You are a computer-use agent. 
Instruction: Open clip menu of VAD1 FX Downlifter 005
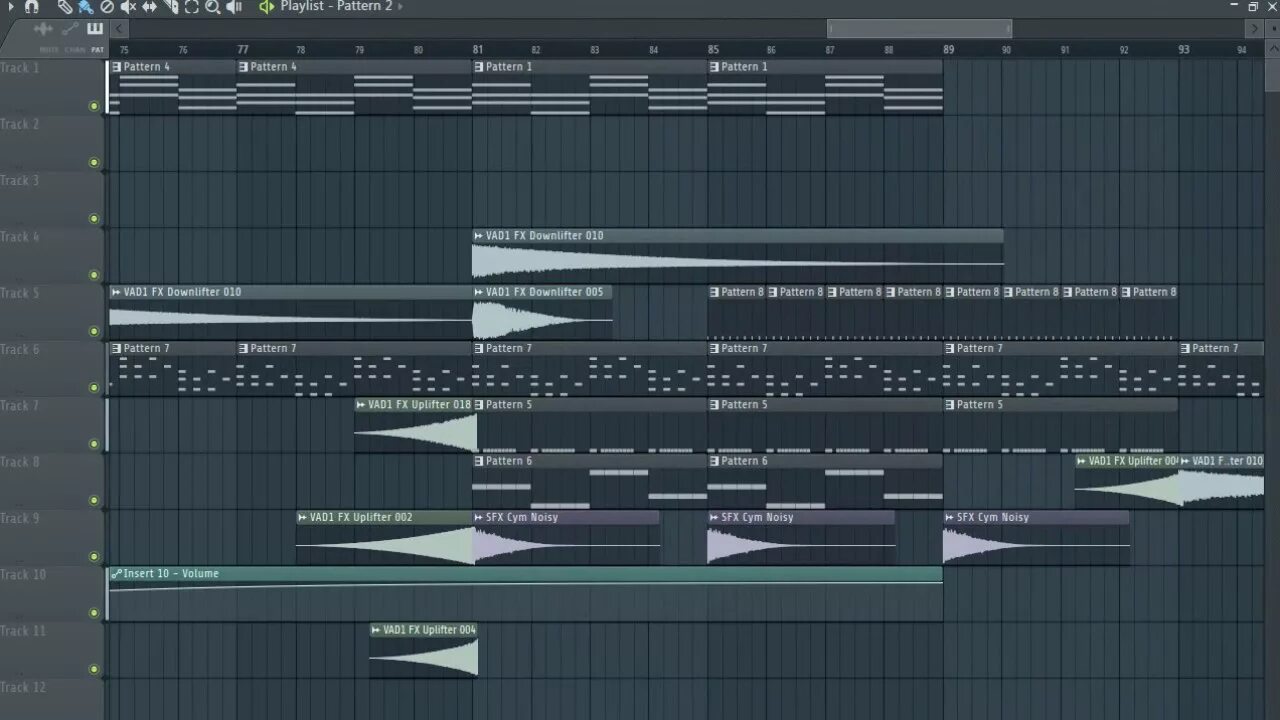[x=479, y=292]
